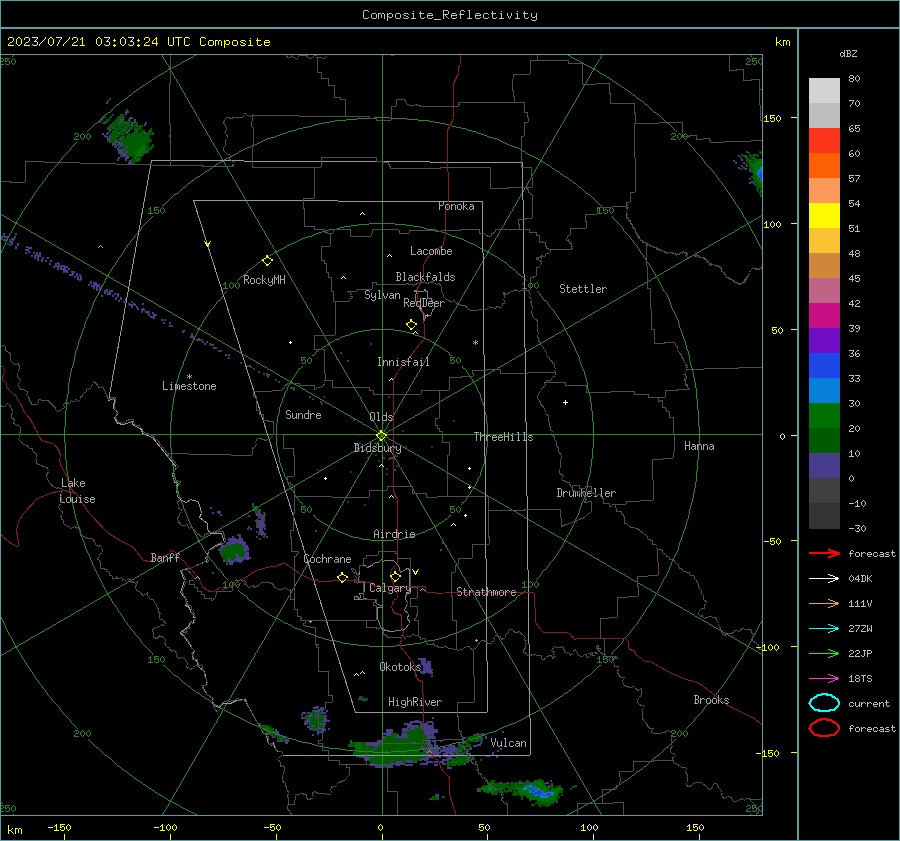Click the Banff label

coord(165,557)
